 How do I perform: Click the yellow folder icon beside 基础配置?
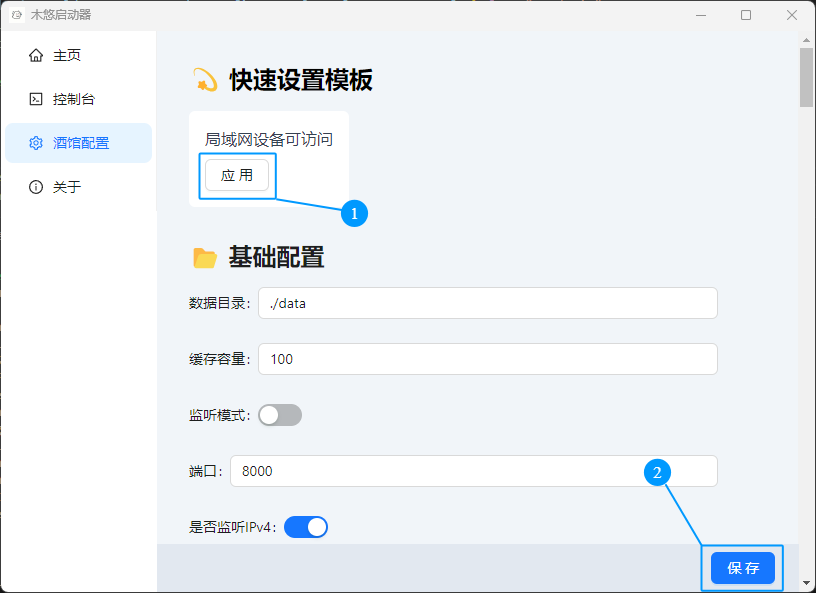click(x=205, y=258)
